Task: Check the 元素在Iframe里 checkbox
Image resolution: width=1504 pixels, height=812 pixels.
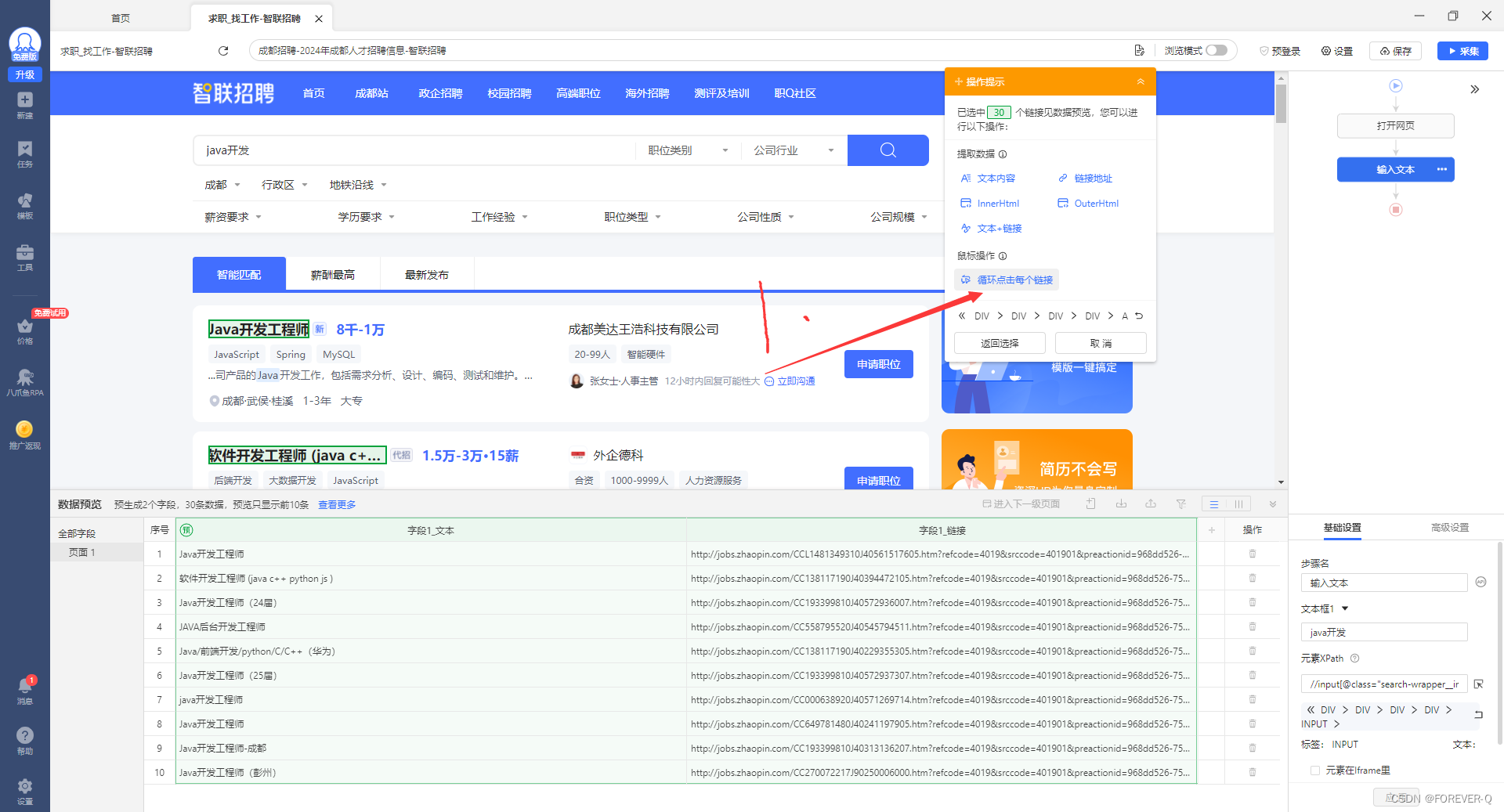Action: tap(1314, 770)
